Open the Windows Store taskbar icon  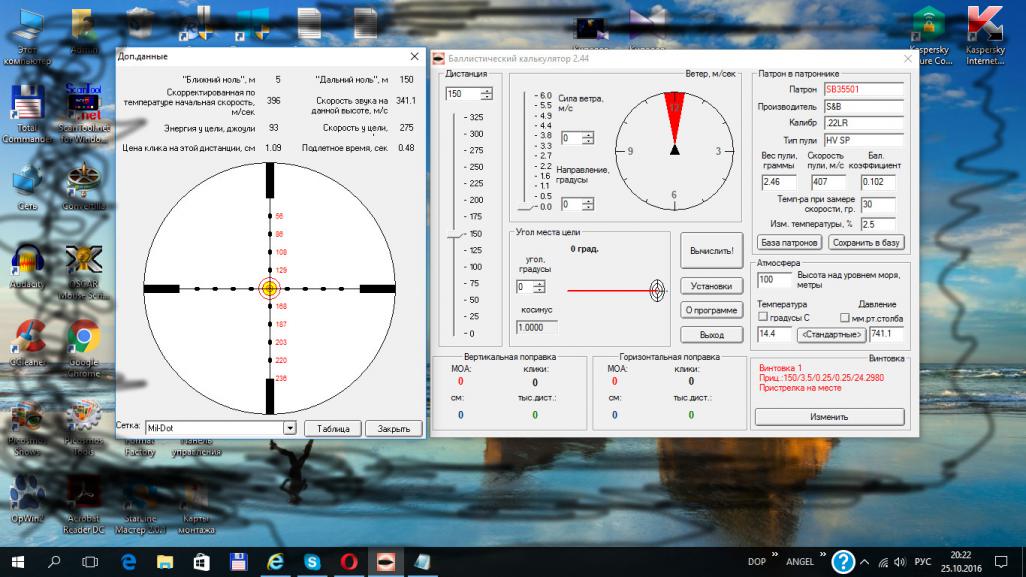(x=201, y=562)
